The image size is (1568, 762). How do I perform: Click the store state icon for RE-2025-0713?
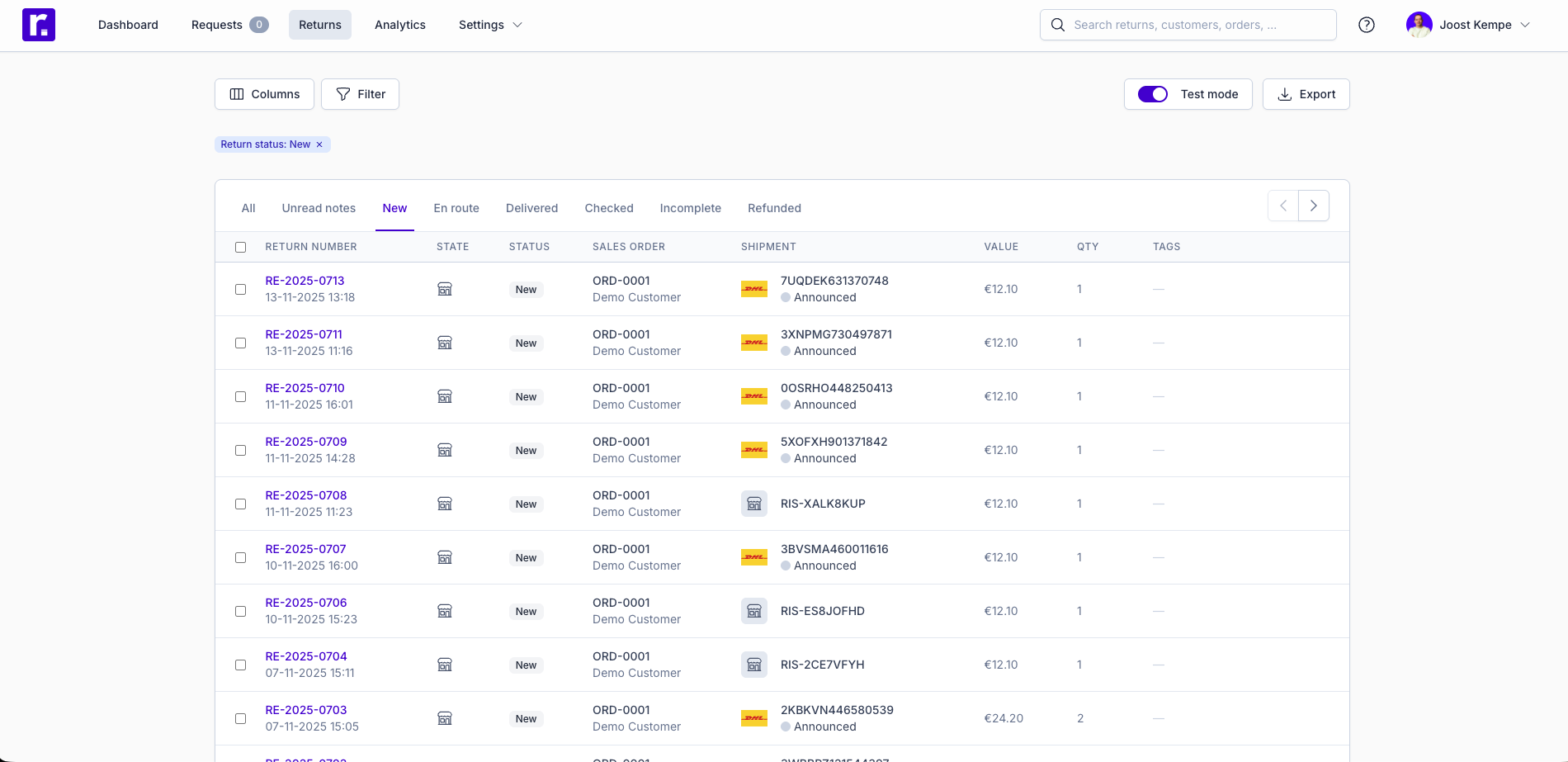(x=445, y=289)
